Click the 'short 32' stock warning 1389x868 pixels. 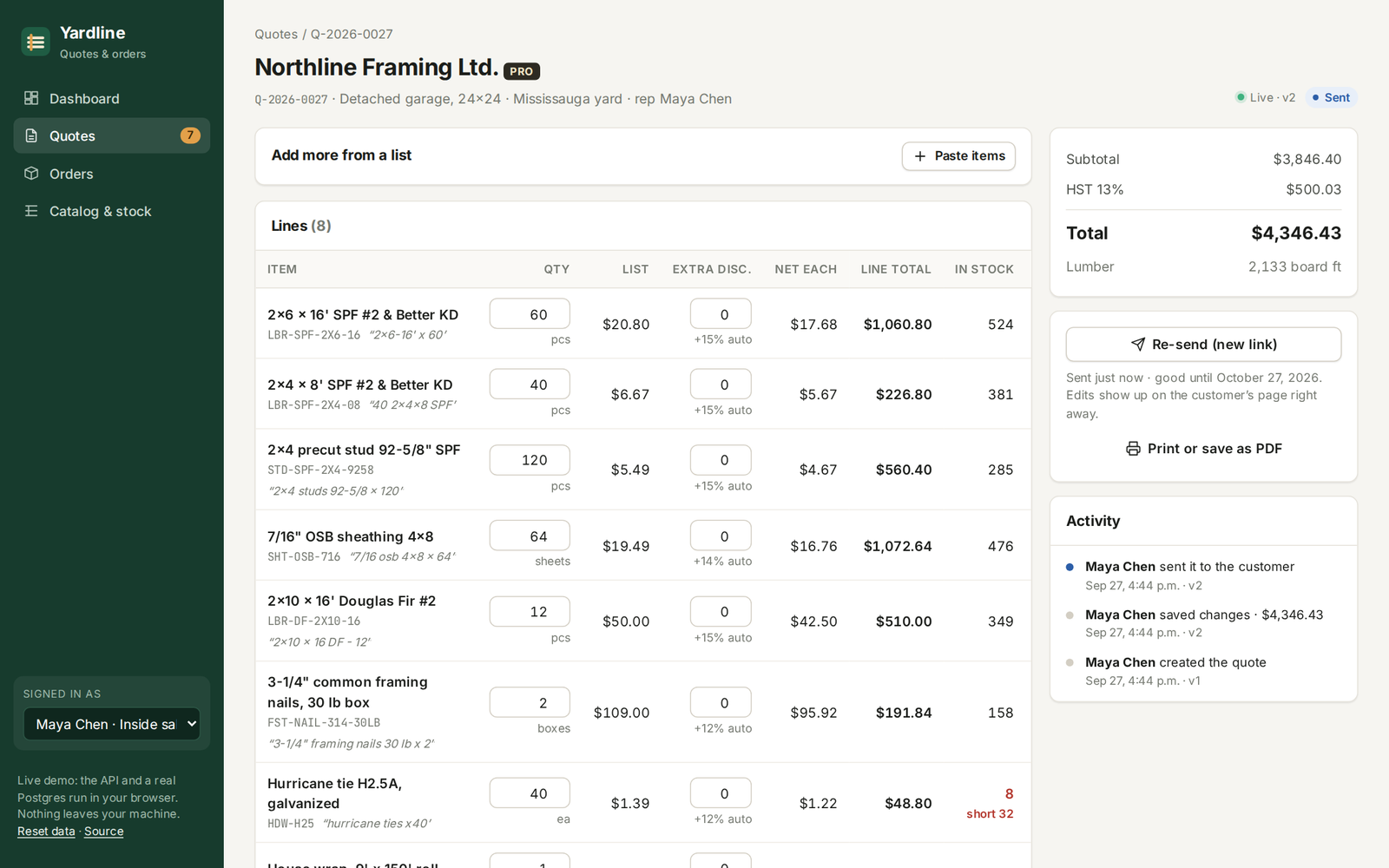[x=990, y=813]
